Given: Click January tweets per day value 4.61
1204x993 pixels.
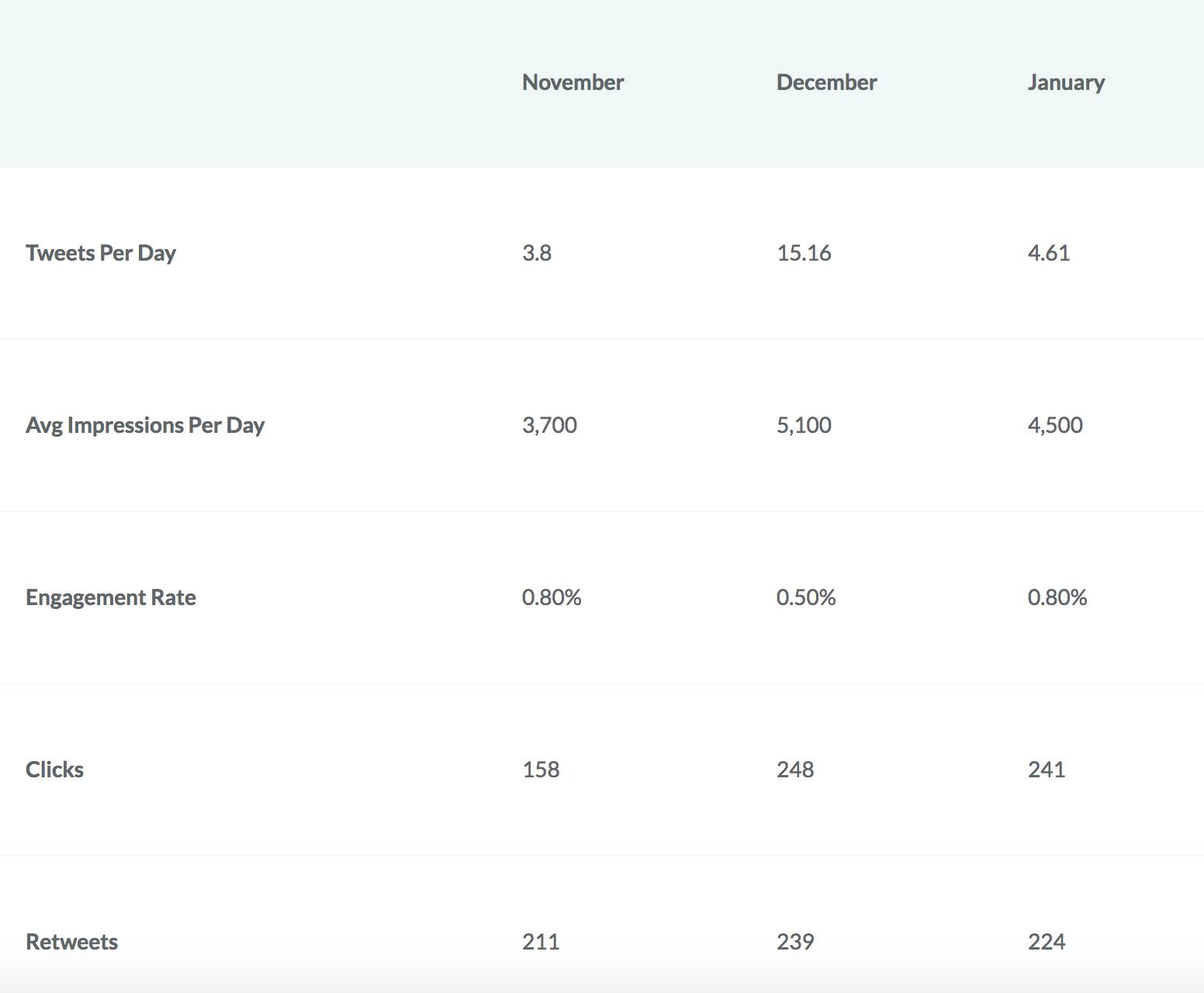Looking at the screenshot, I should tap(1049, 253).
